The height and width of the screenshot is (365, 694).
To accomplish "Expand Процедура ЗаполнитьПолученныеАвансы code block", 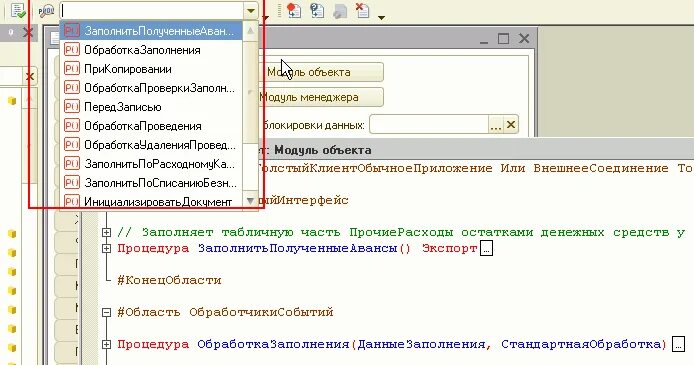I will click(x=106, y=249).
